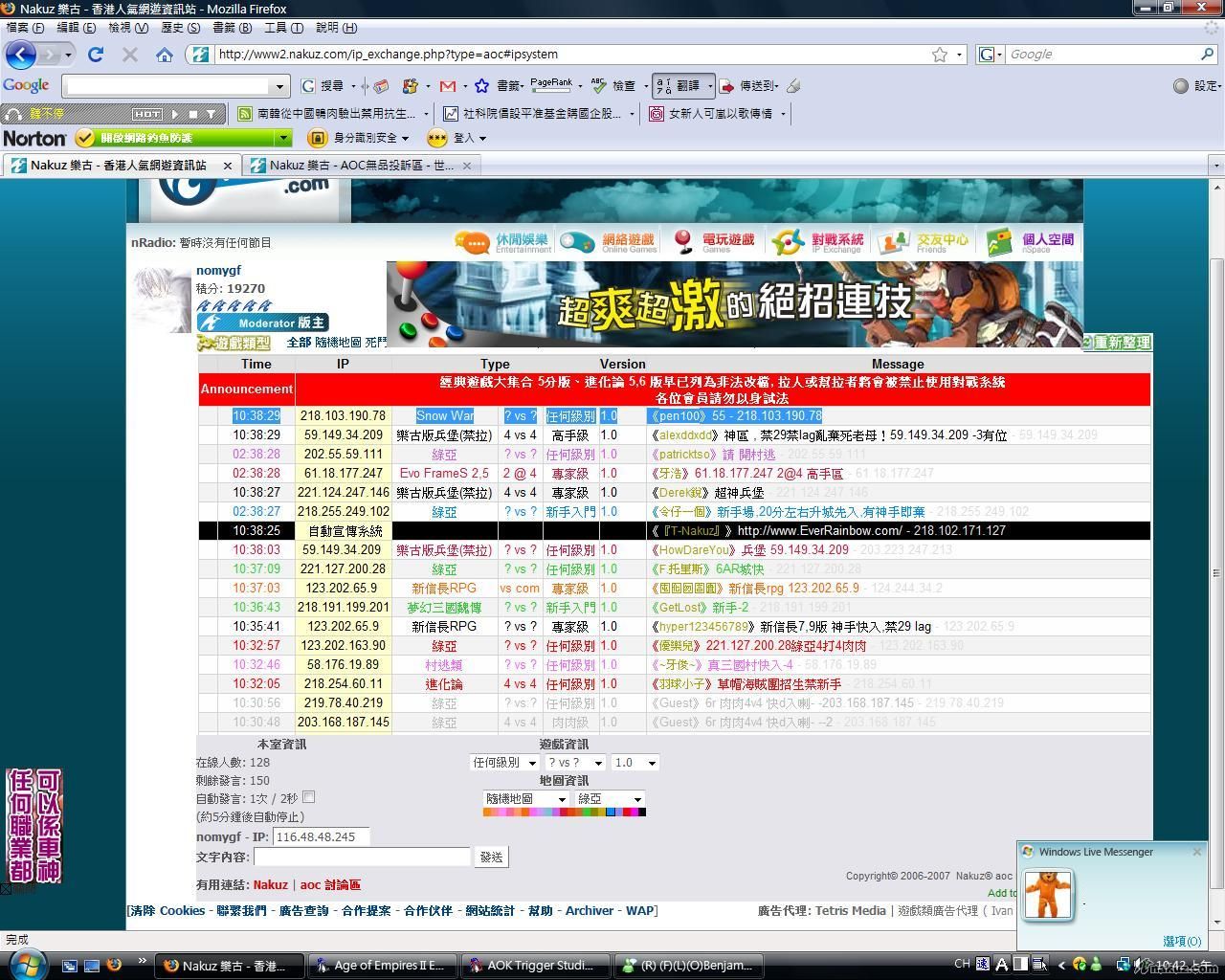Open the 書籤 (B) menu
Screen dimensions: 1225x980
point(233,28)
